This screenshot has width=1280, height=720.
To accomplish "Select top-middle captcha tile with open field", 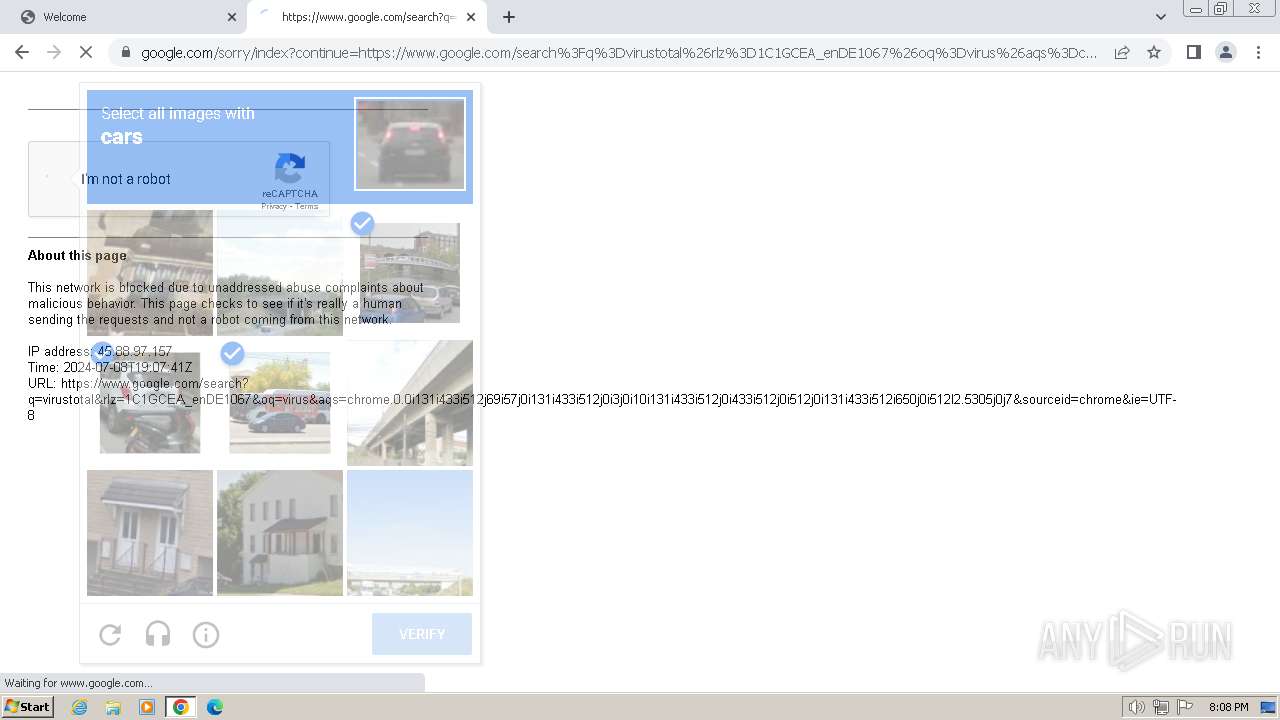I will click(x=280, y=273).
